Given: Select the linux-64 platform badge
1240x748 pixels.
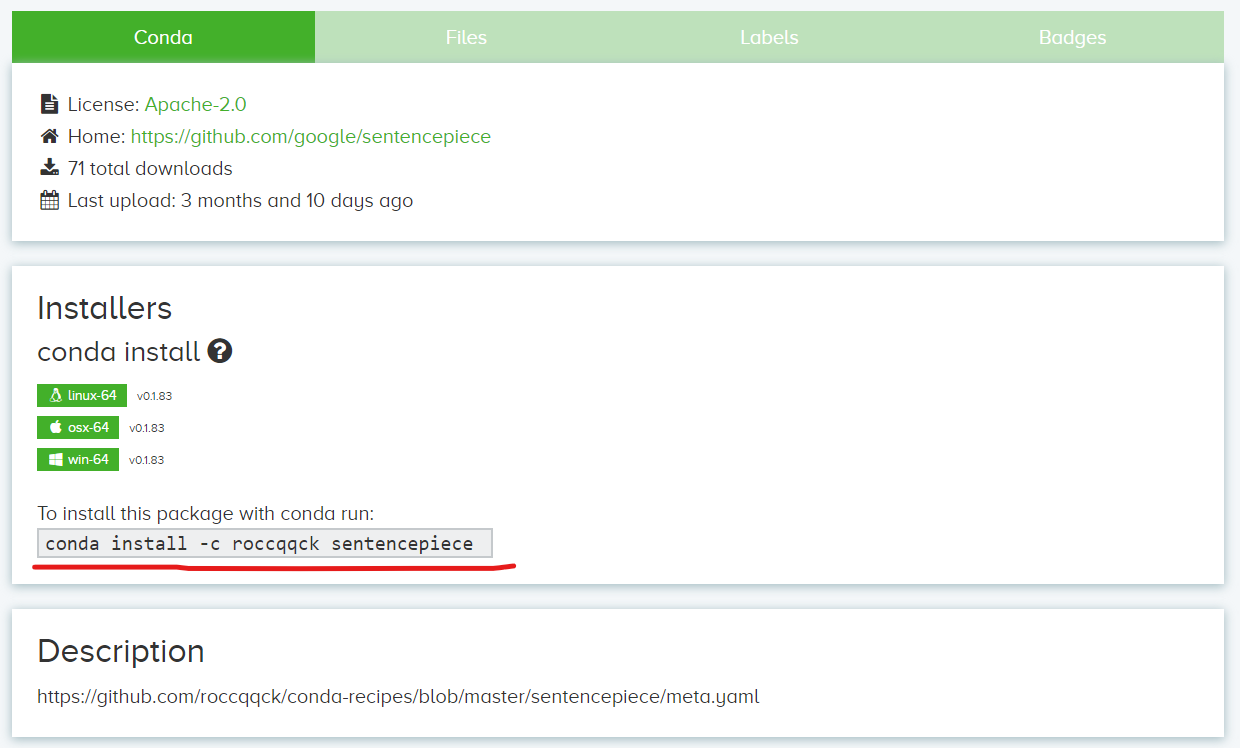Looking at the screenshot, I should [x=81, y=395].
